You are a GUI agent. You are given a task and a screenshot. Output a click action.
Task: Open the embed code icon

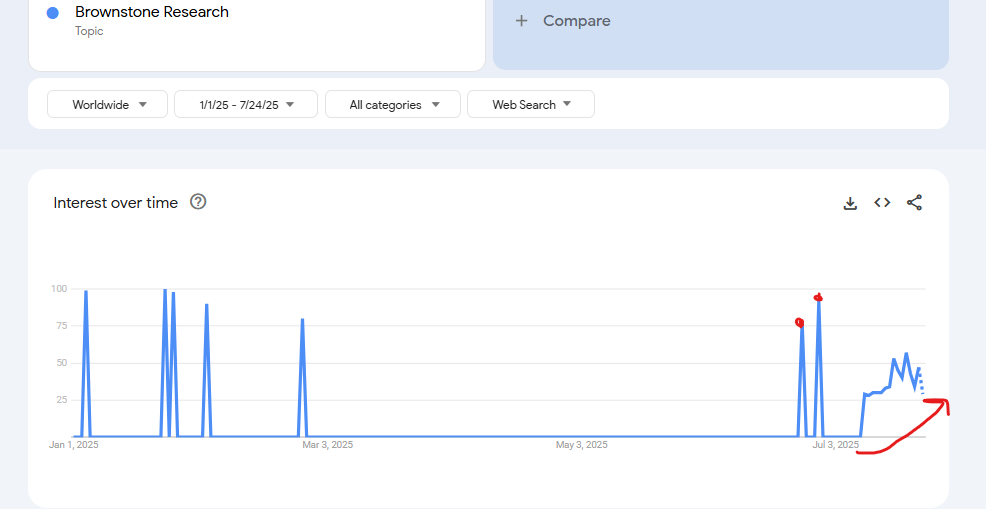[882, 203]
